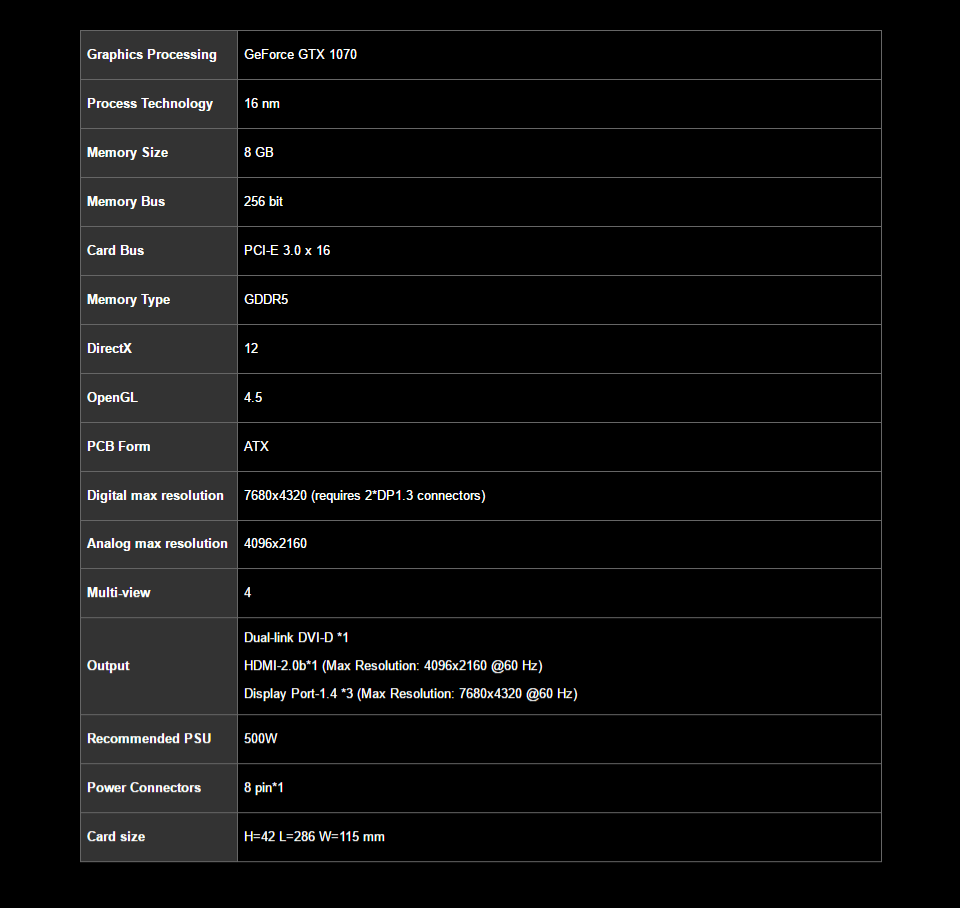
Task: Select the 'Display Port-1.4 *3' output line
Action: [x=411, y=694]
